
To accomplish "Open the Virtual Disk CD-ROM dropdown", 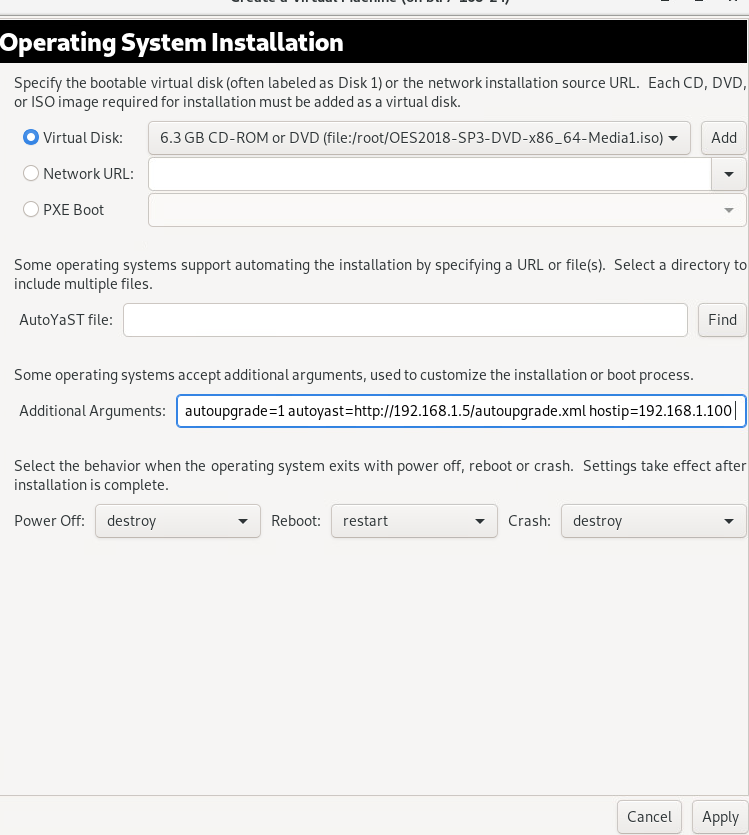I will 418,138.
